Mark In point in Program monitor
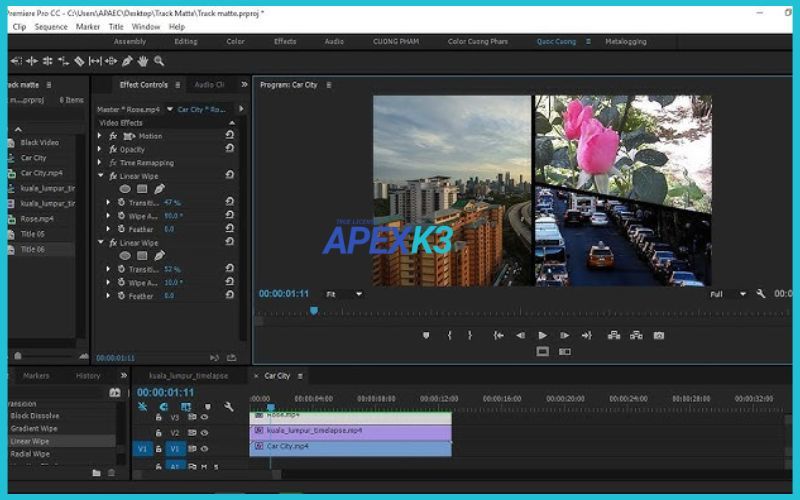Image resolution: width=800 pixels, height=500 pixels. [x=449, y=335]
